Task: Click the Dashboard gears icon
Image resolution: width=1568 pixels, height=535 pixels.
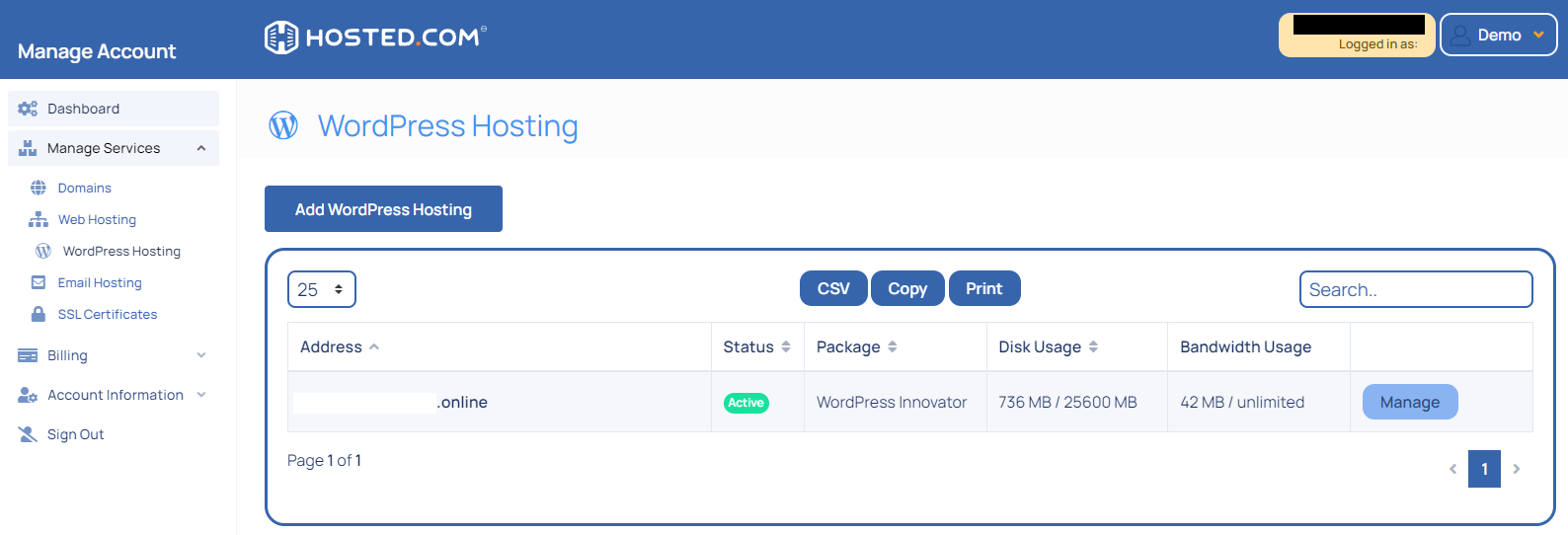Action: [x=28, y=109]
